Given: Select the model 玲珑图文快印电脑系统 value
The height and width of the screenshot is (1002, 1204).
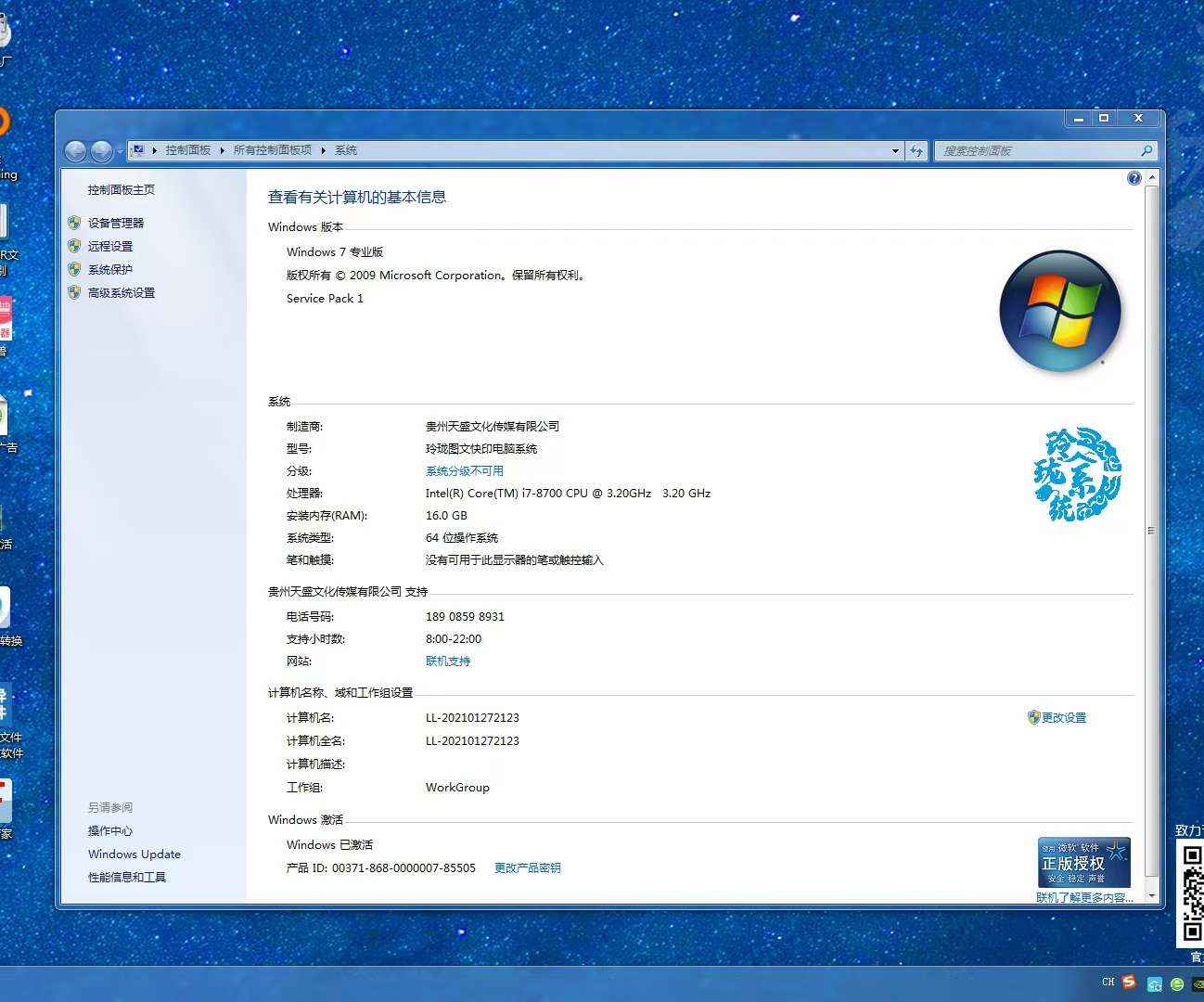Looking at the screenshot, I should [481, 449].
